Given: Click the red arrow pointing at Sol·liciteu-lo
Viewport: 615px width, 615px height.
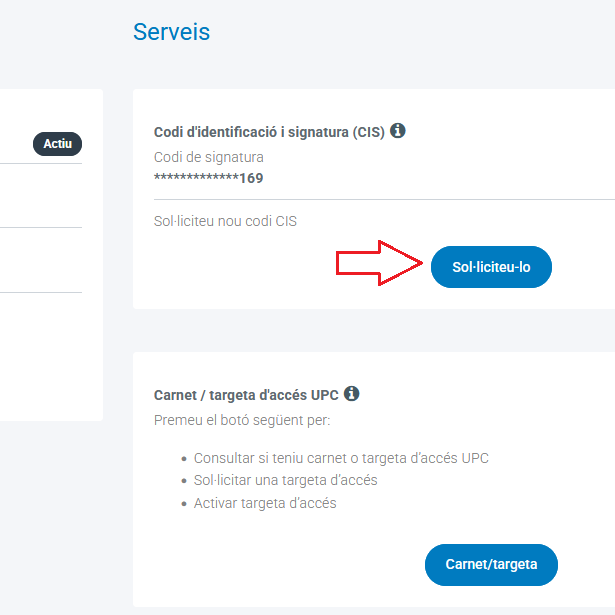Looking at the screenshot, I should point(377,263).
